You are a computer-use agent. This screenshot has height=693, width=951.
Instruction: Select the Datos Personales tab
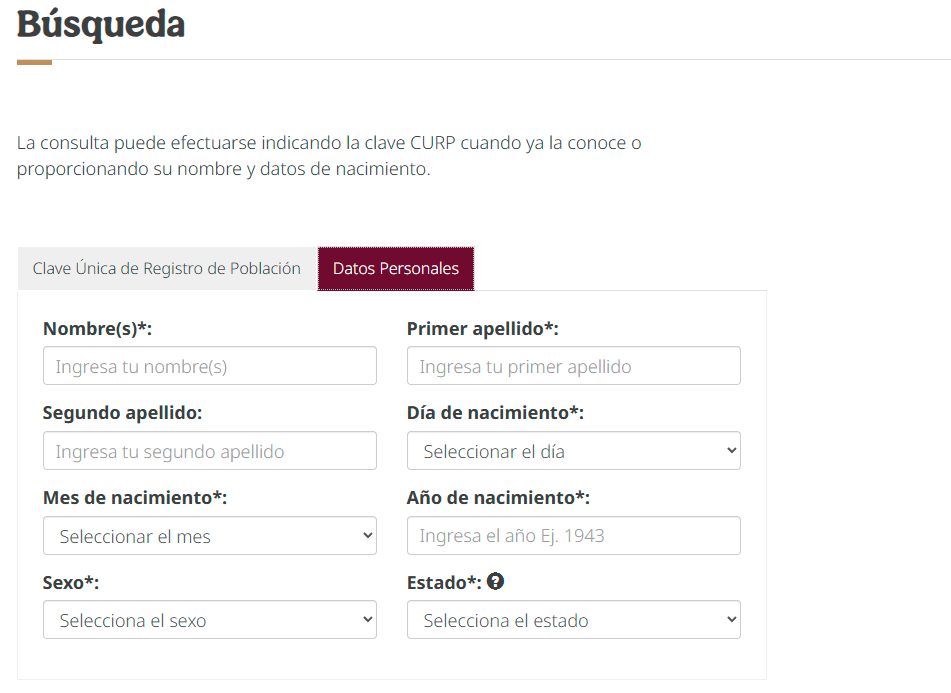pyautogui.click(x=396, y=269)
